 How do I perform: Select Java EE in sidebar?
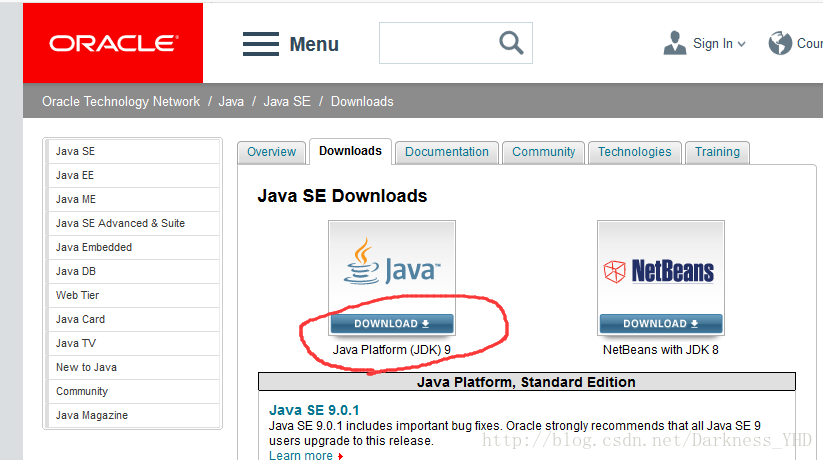coord(133,175)
